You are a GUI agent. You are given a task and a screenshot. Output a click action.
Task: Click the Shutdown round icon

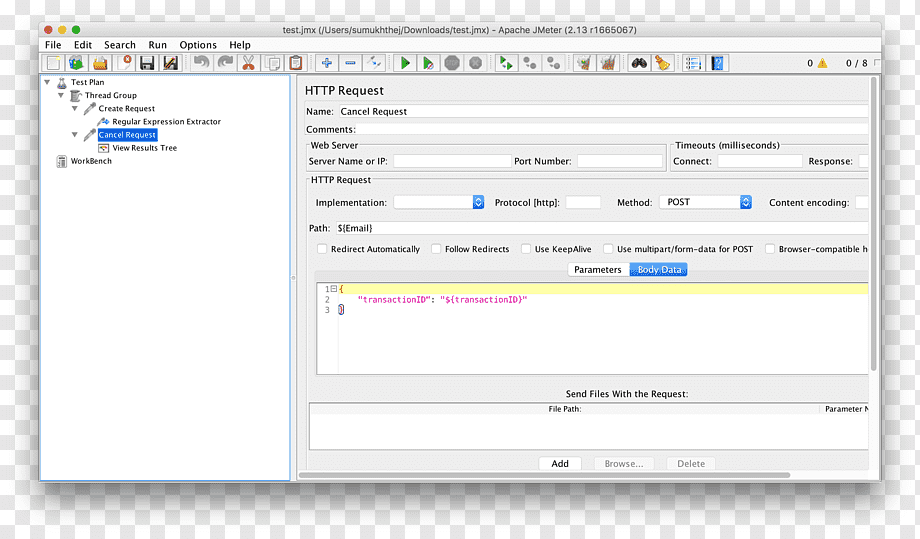476,63
